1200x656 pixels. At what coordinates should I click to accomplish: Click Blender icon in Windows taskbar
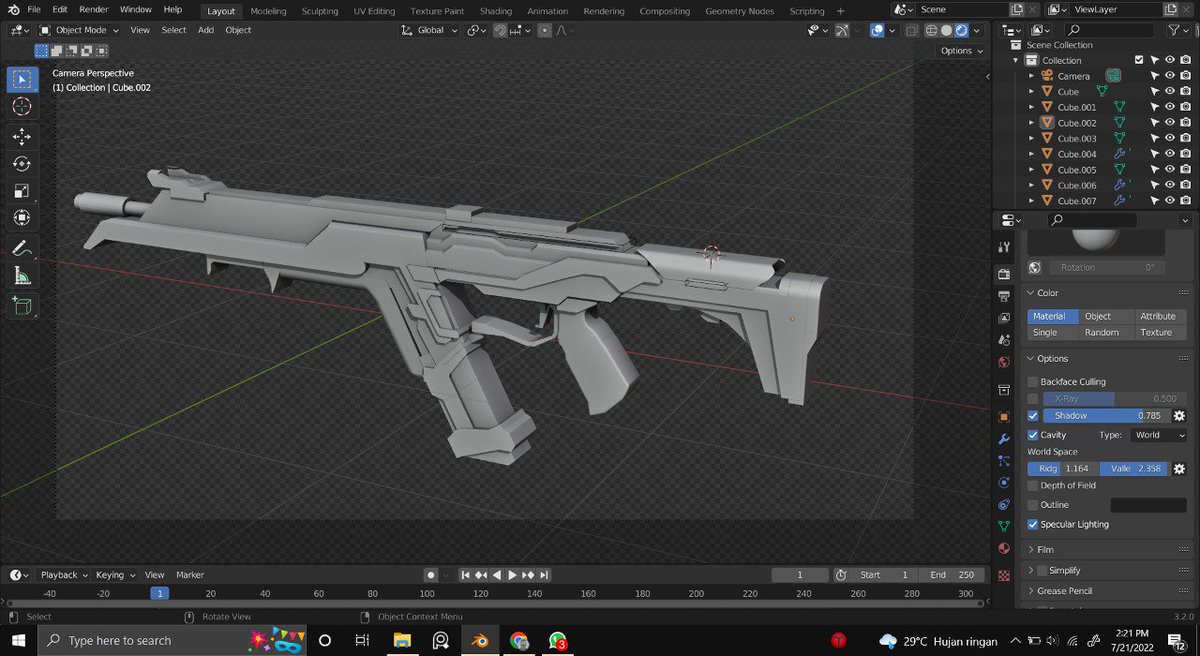479,640
